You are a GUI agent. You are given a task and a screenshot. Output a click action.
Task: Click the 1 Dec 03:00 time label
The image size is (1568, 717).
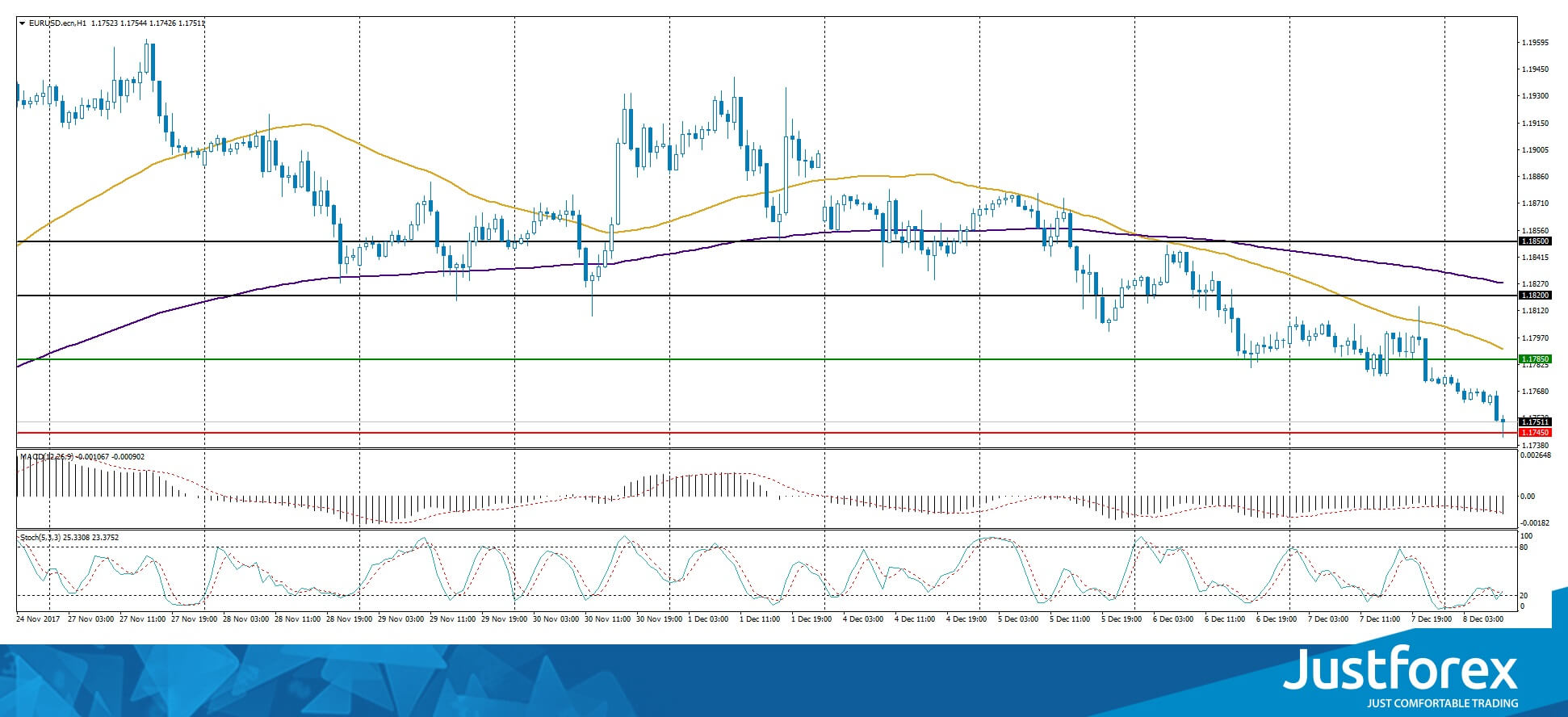click(708, 619)
